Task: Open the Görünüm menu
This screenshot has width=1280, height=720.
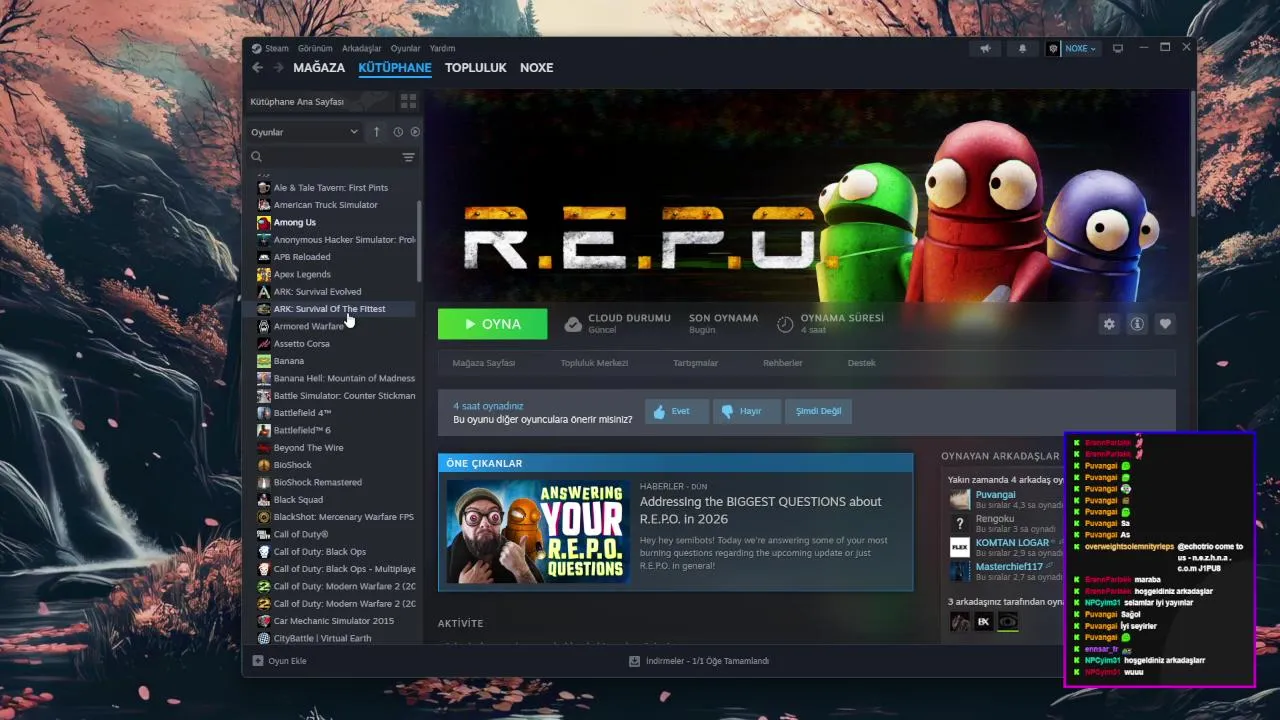Action: coord(315,48)
